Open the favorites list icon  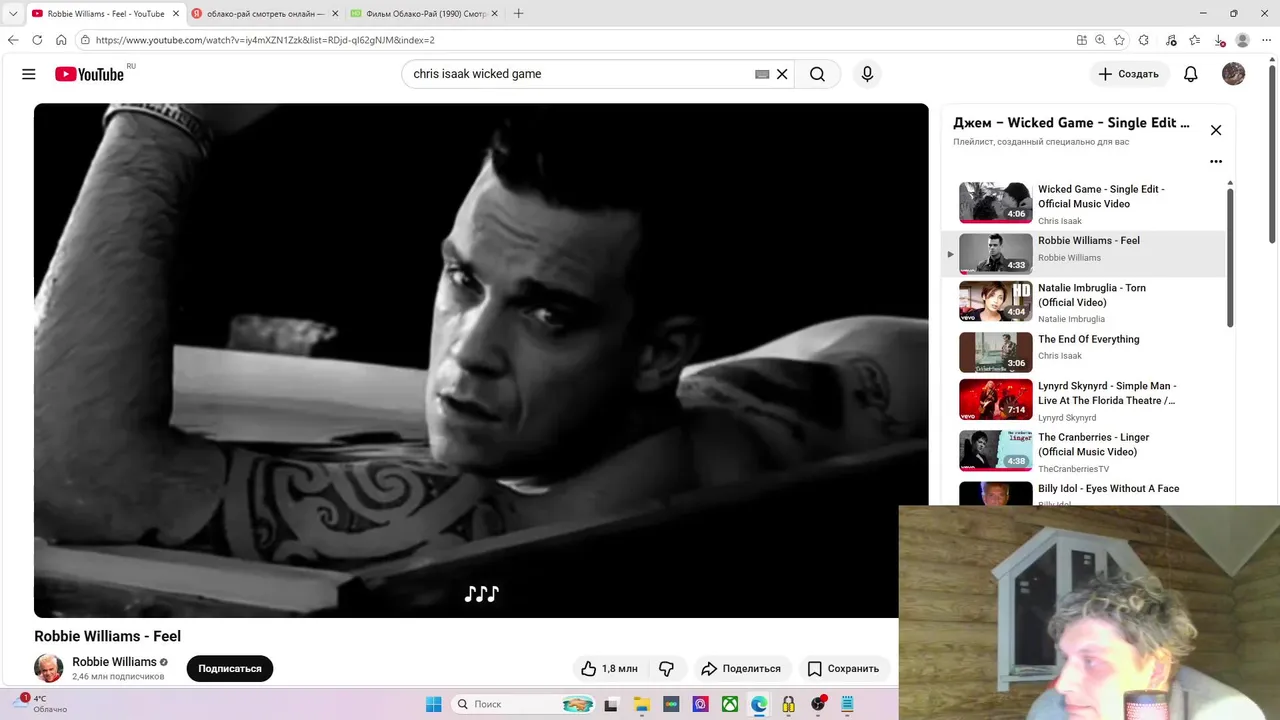1194,40
